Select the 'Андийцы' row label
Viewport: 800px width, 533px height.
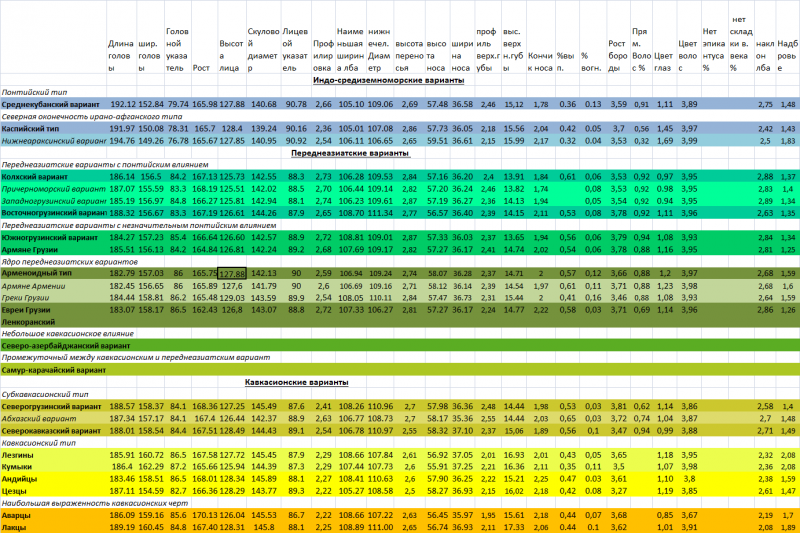[x=19, y=479]
